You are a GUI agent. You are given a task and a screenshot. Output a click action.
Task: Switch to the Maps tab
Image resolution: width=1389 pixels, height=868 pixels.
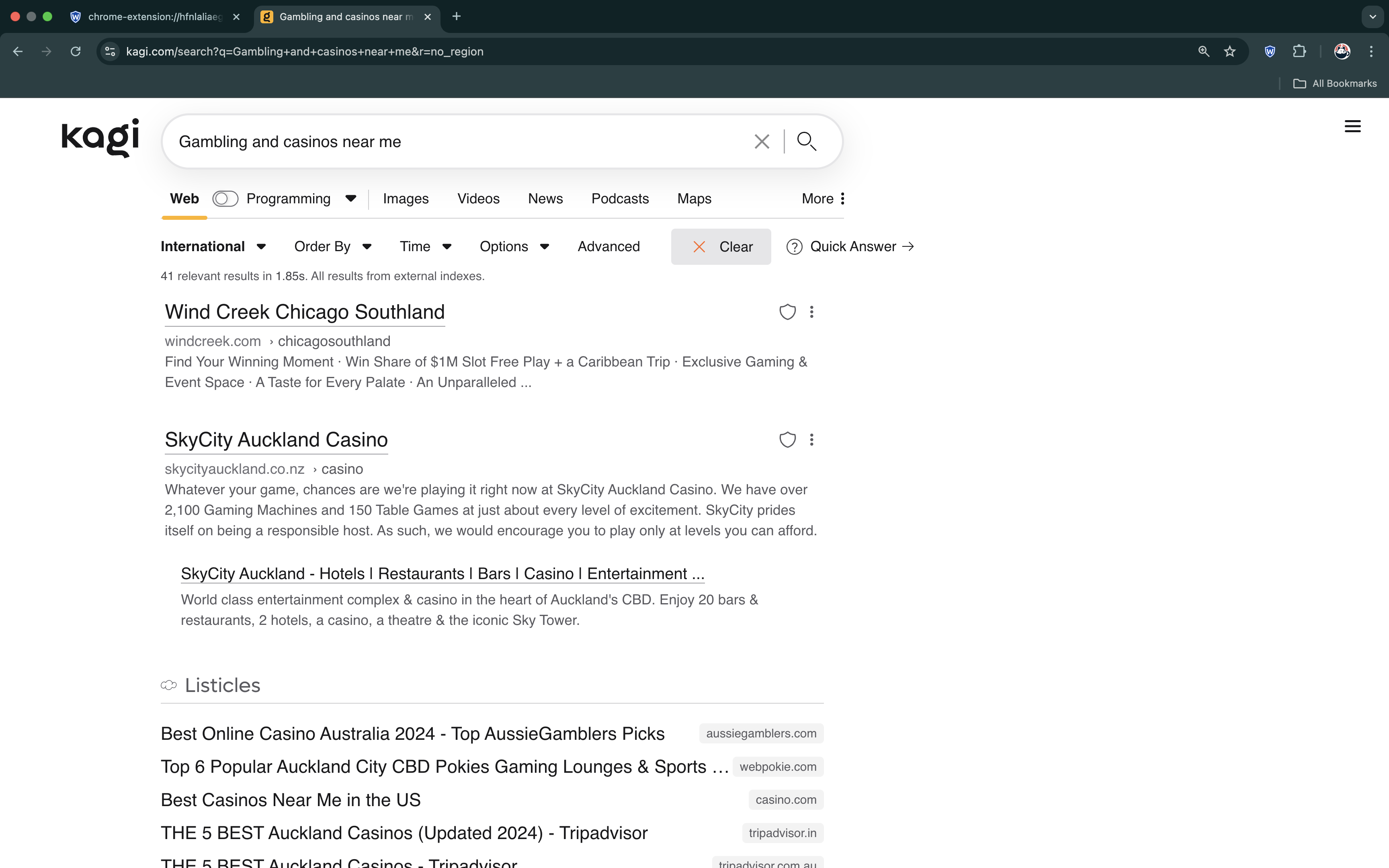(694, 199)
